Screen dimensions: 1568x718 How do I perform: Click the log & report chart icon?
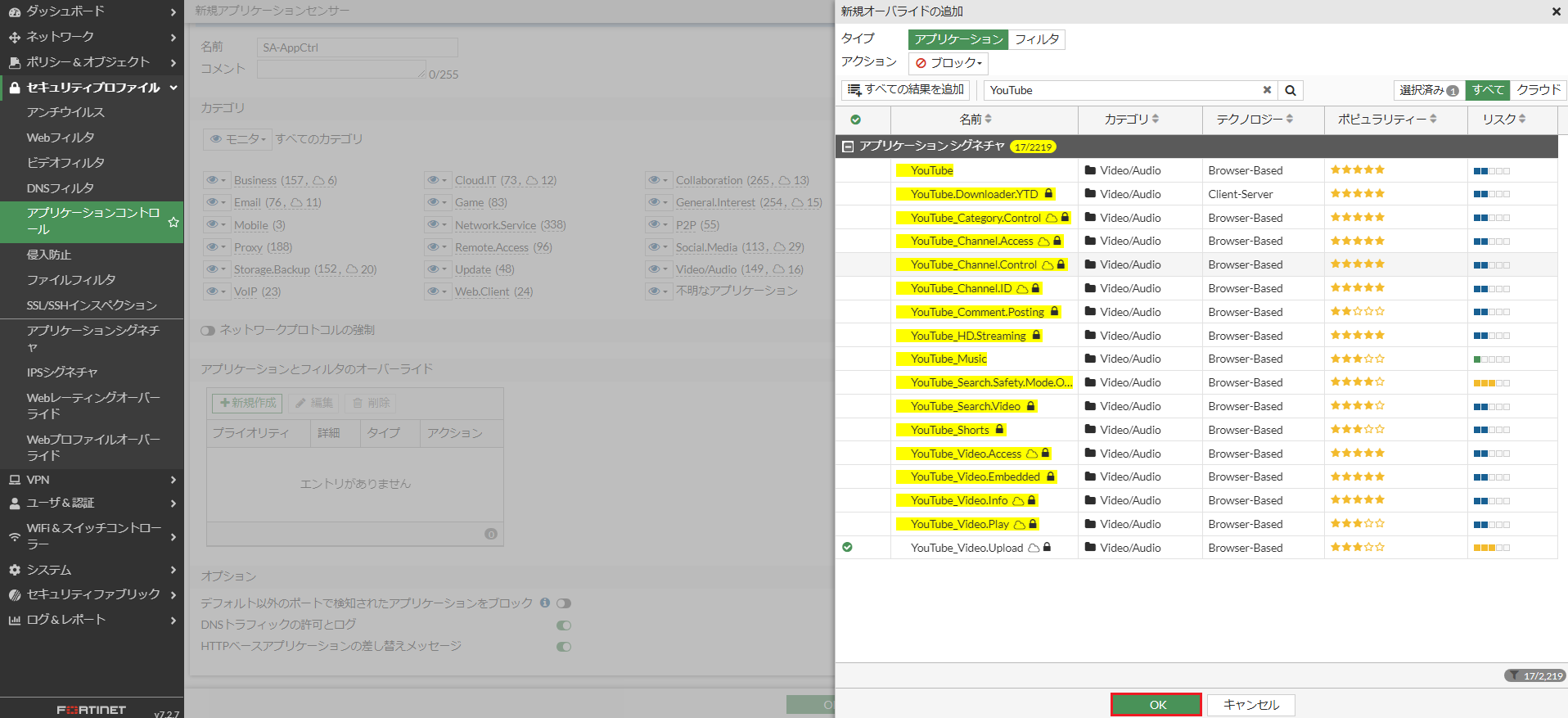tap(14, 621)
